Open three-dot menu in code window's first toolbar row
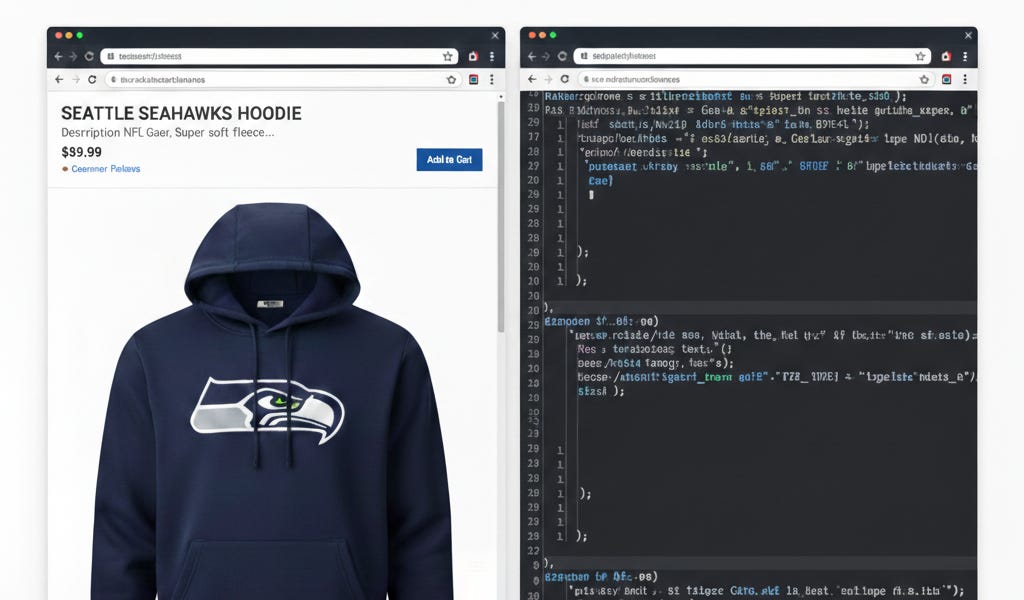This screenshot has height=600, width=1024. pyautogui.click(x=965, y=56)
